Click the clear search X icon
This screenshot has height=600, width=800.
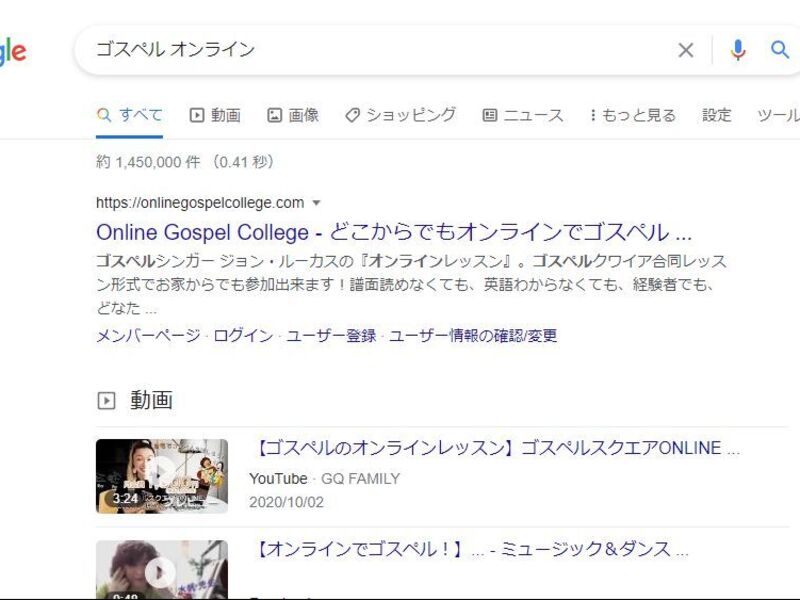pyautogui.click(x=686, y=50)
